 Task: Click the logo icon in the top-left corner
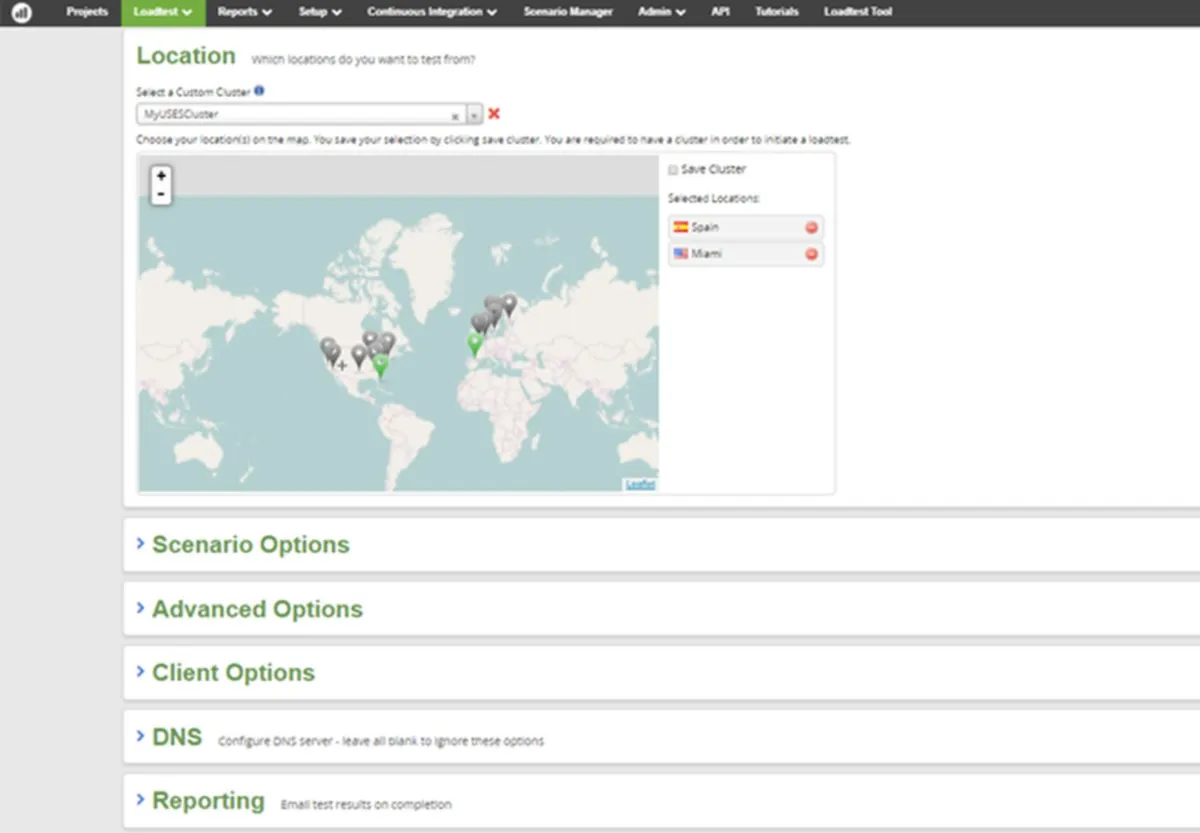[22, 13]
